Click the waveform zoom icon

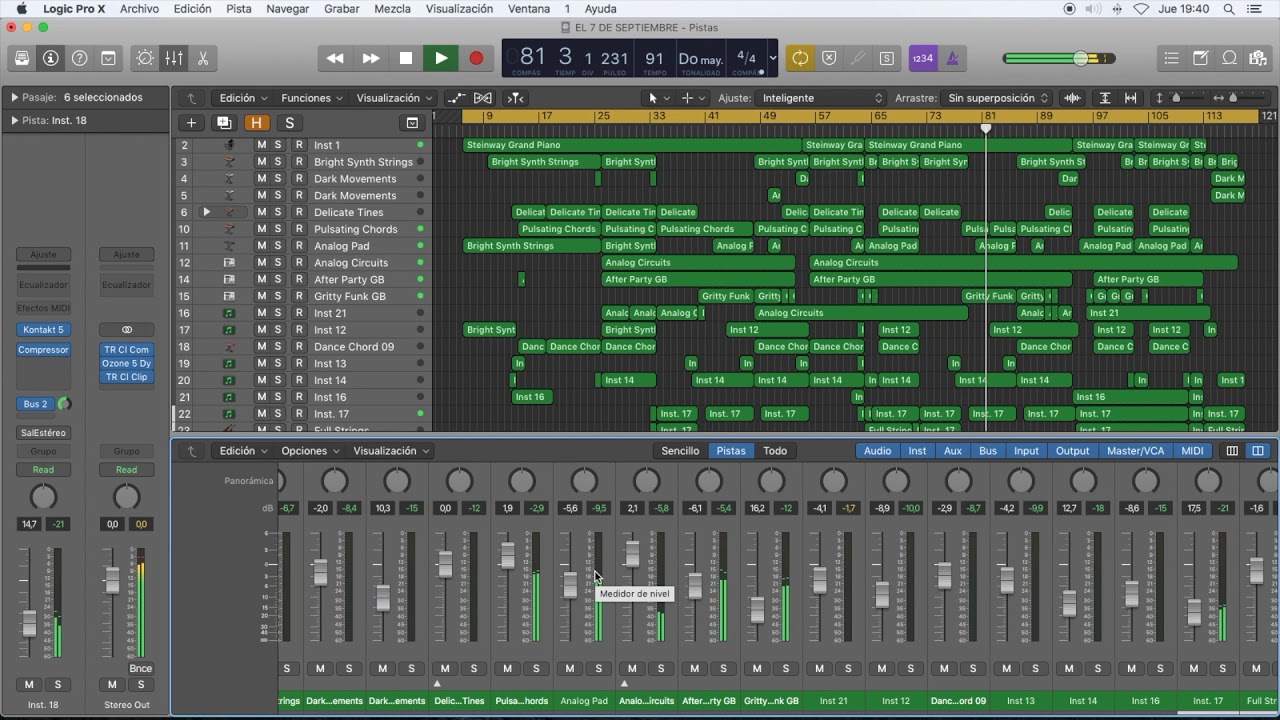[1072, 98]
